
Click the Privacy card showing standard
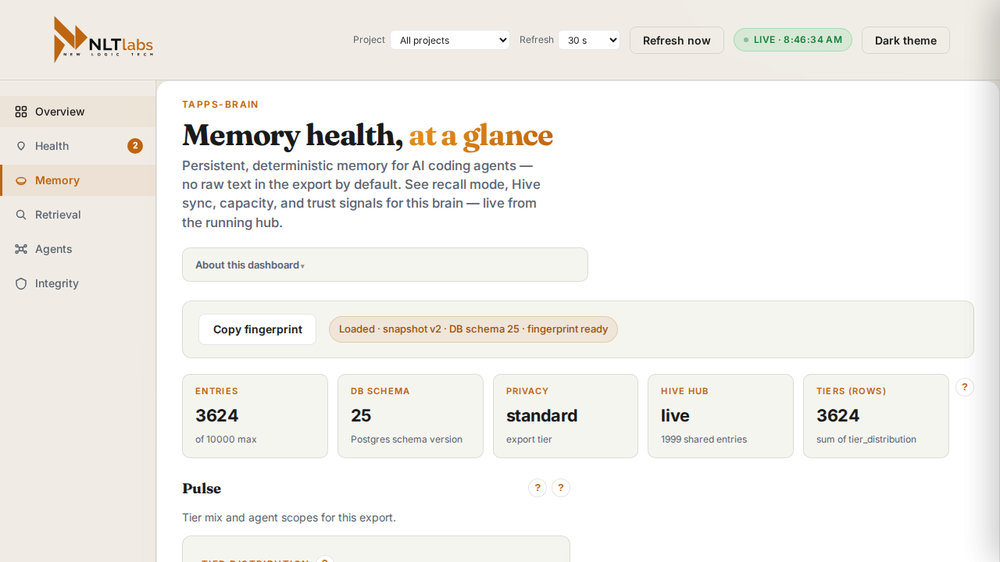565,416
